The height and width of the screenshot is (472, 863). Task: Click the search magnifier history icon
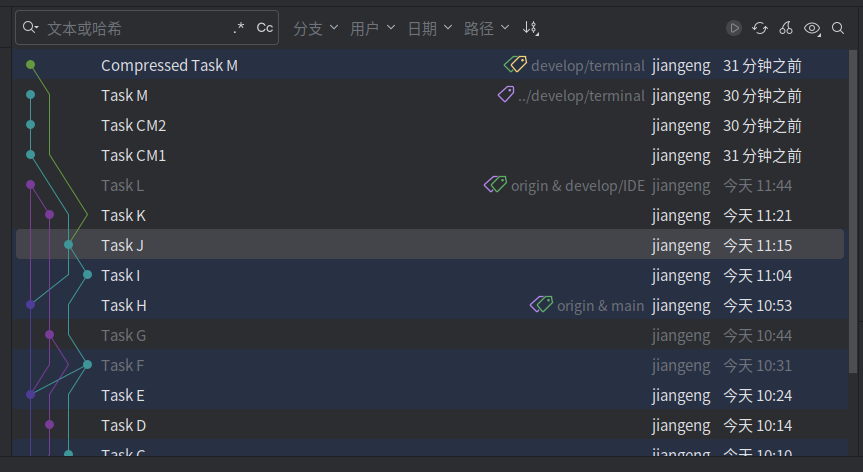pyautogui.click(x=30, y=28)
